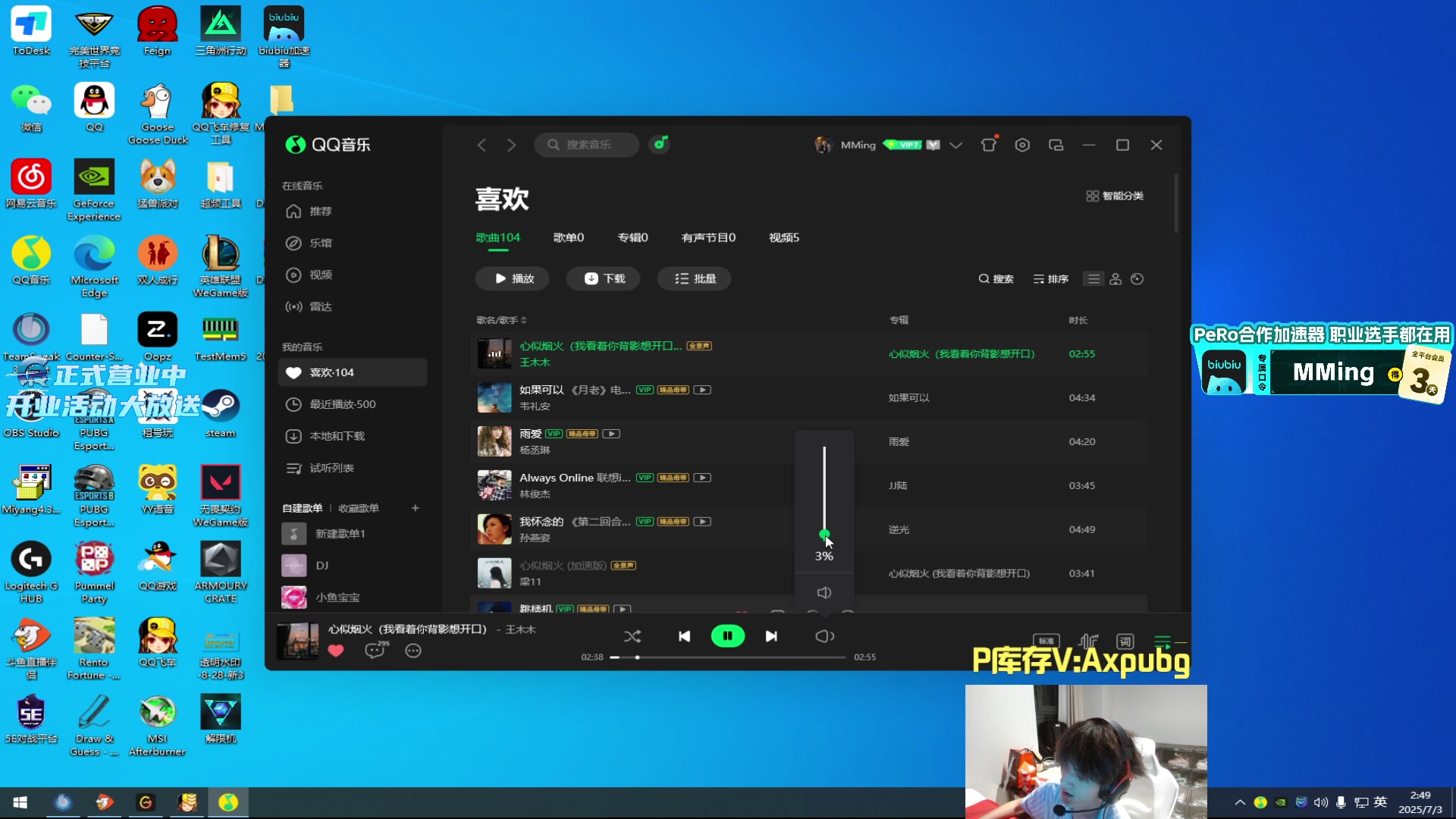Image resolution: width=1456 pixels, height=819 pixels.
Task: Click 标准 audio quality badge
Action: [x=1046, y=641]
